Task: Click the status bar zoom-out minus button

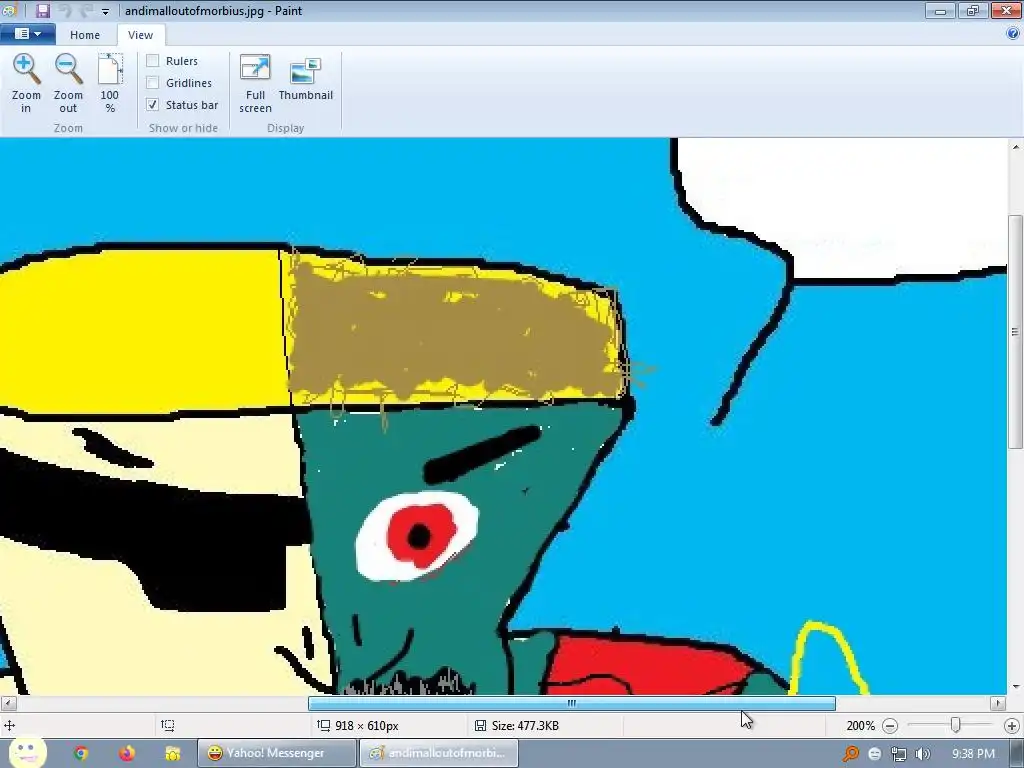Action: pyautogui.click(x=889, y=726)
